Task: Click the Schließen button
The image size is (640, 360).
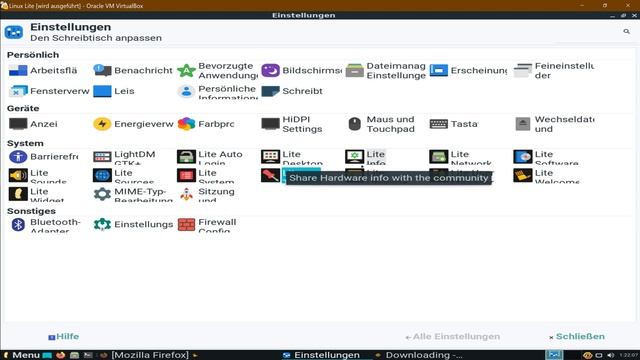Action: coord(577,337)
